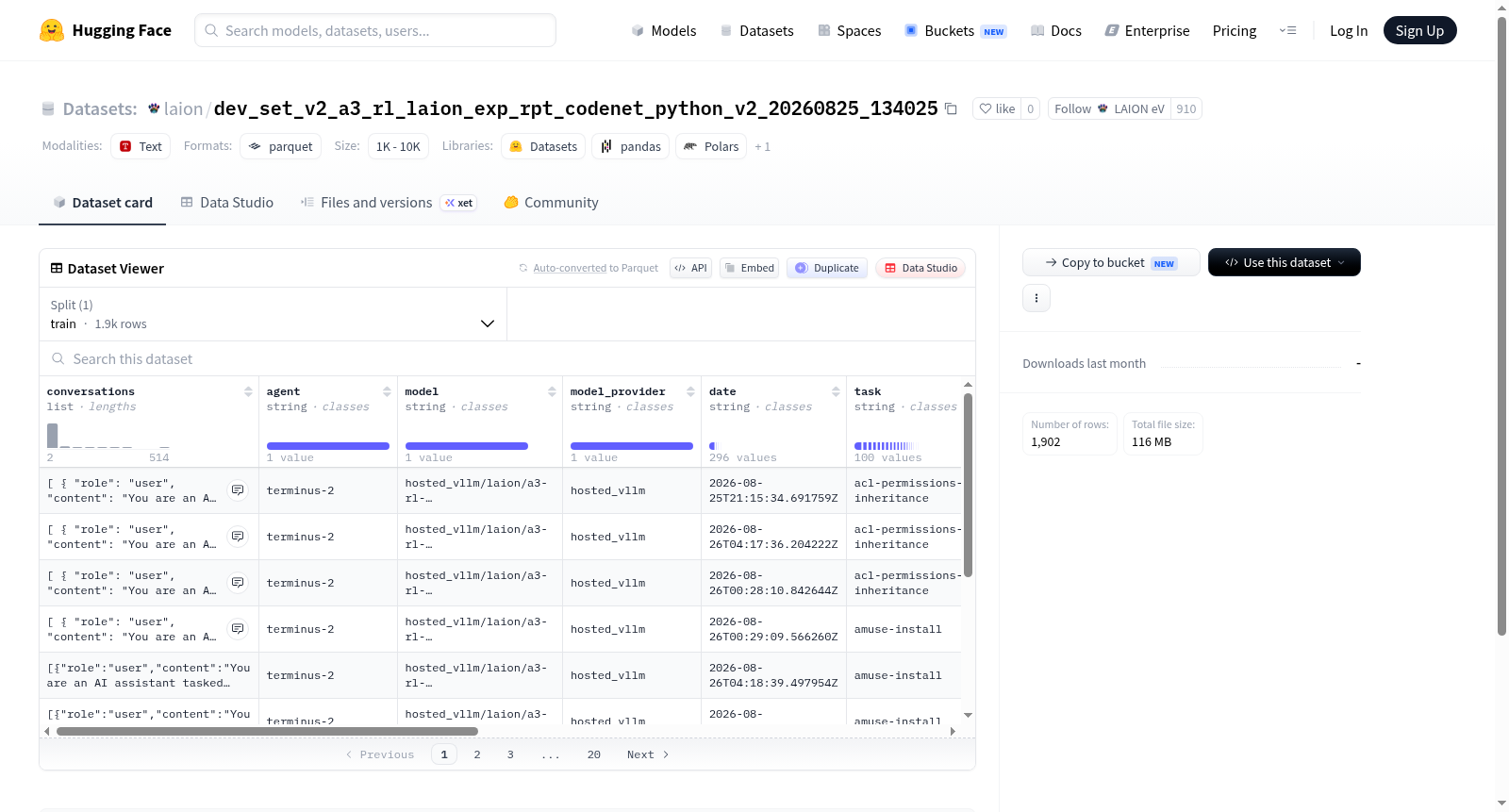This screenshot has height=812, width=1509.
Task: Show the +1 more libraries
Action: point(762,147)
